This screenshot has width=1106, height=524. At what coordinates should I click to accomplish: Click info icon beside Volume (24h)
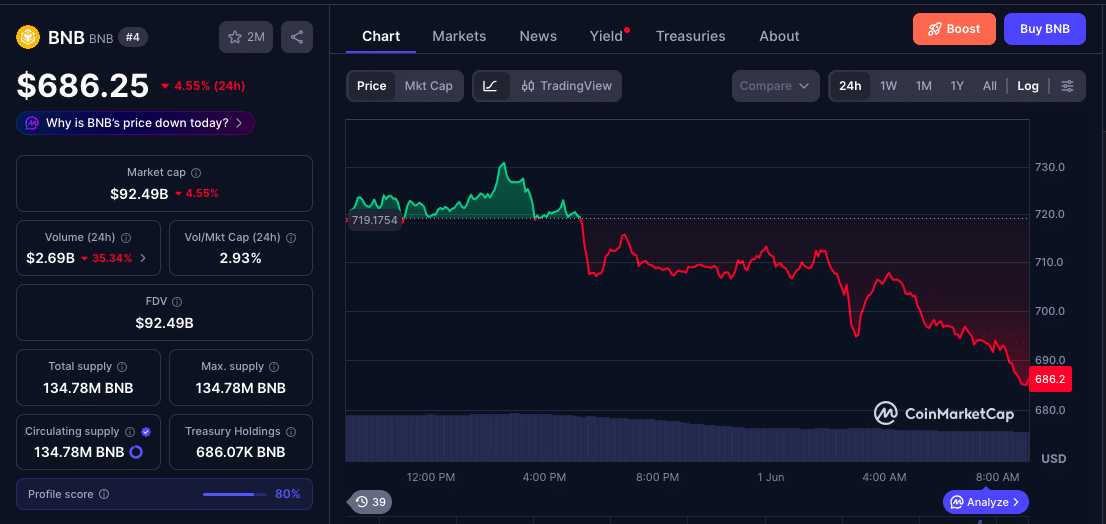(x=126, y=238)
